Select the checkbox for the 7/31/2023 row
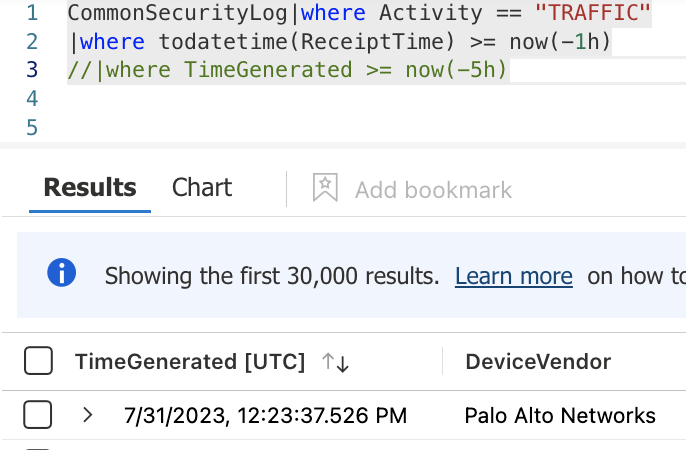Viewport: 686px width, 450px height. pos(38,415)
